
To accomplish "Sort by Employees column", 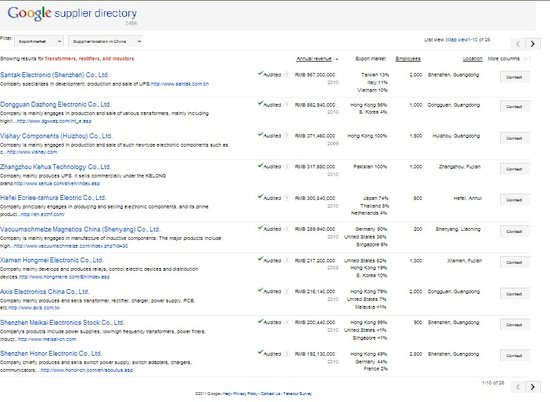I will (408, 59).
